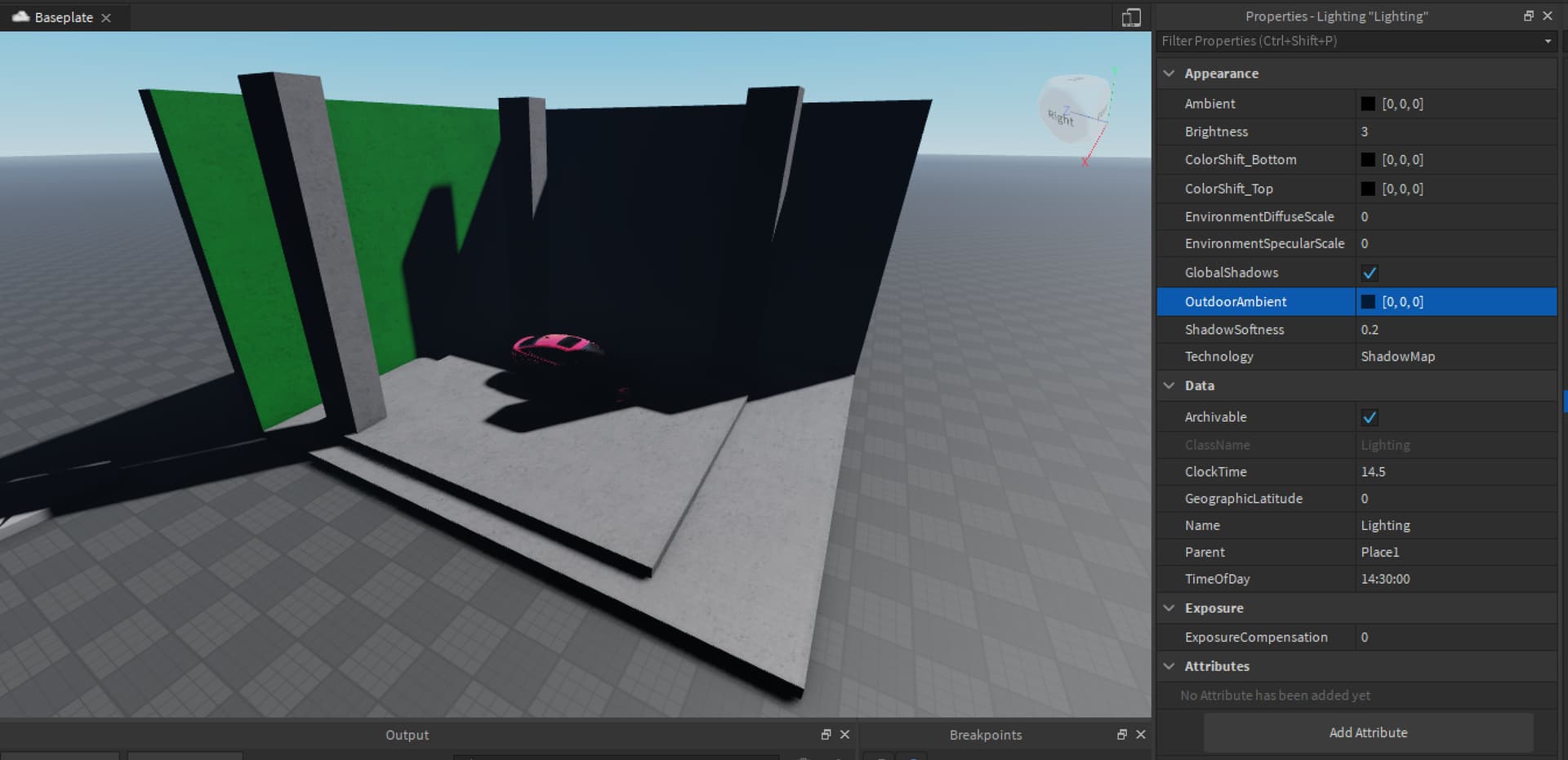The width and height of the screenshot is (1568, 760).
Task: Click the float icon on the Output panel
Action: (826, 734)
